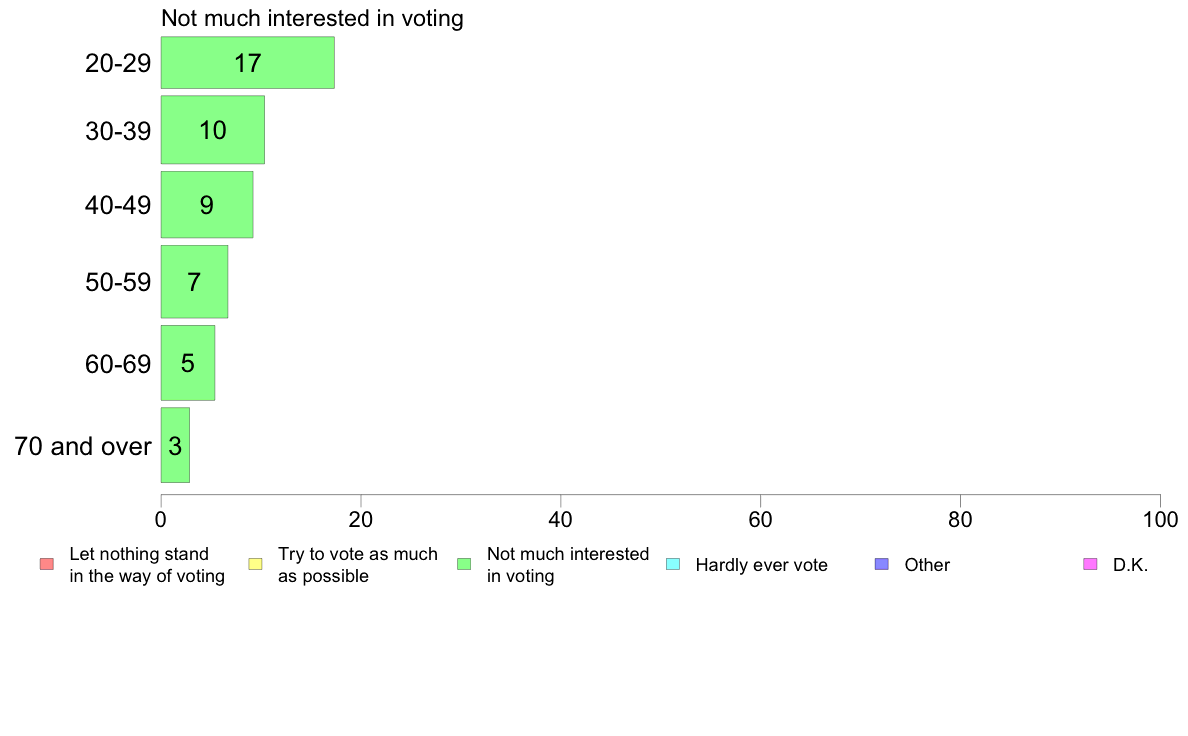Click the magenta 'D.K.' legend swatch
The width and height of the screenshot is (1188, 736).
[1090, 564]
